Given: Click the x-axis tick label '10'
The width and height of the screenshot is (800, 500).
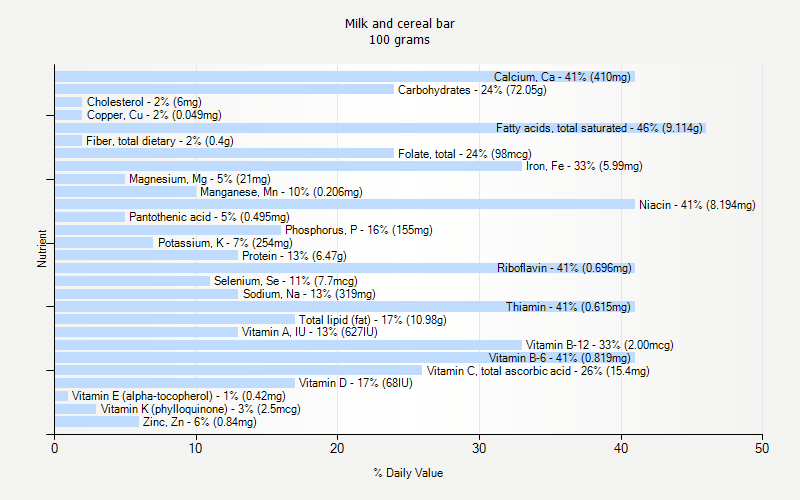Looking at the screenshot, I should pos(196,448).
